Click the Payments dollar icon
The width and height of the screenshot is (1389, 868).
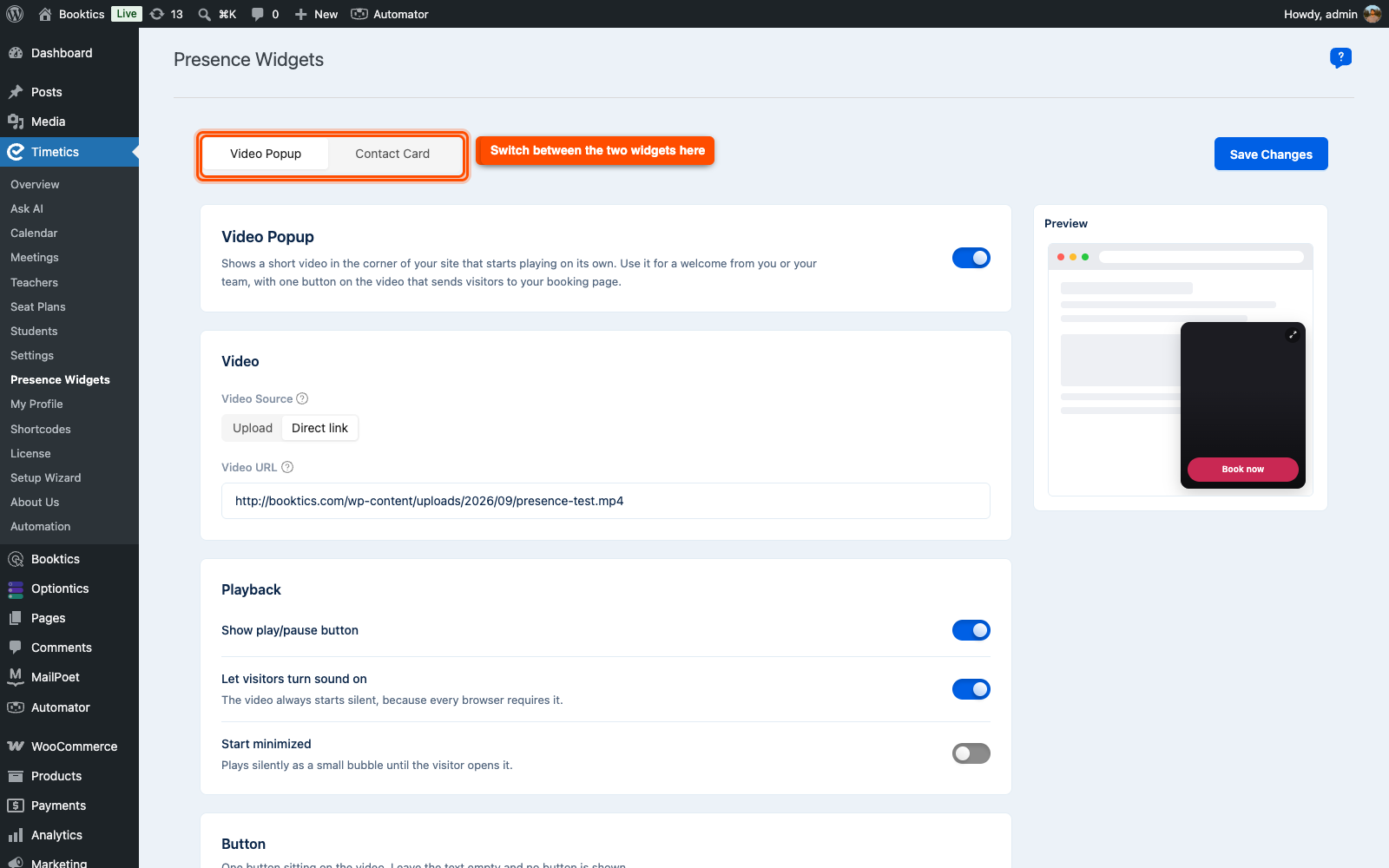[x=16, y=806]
